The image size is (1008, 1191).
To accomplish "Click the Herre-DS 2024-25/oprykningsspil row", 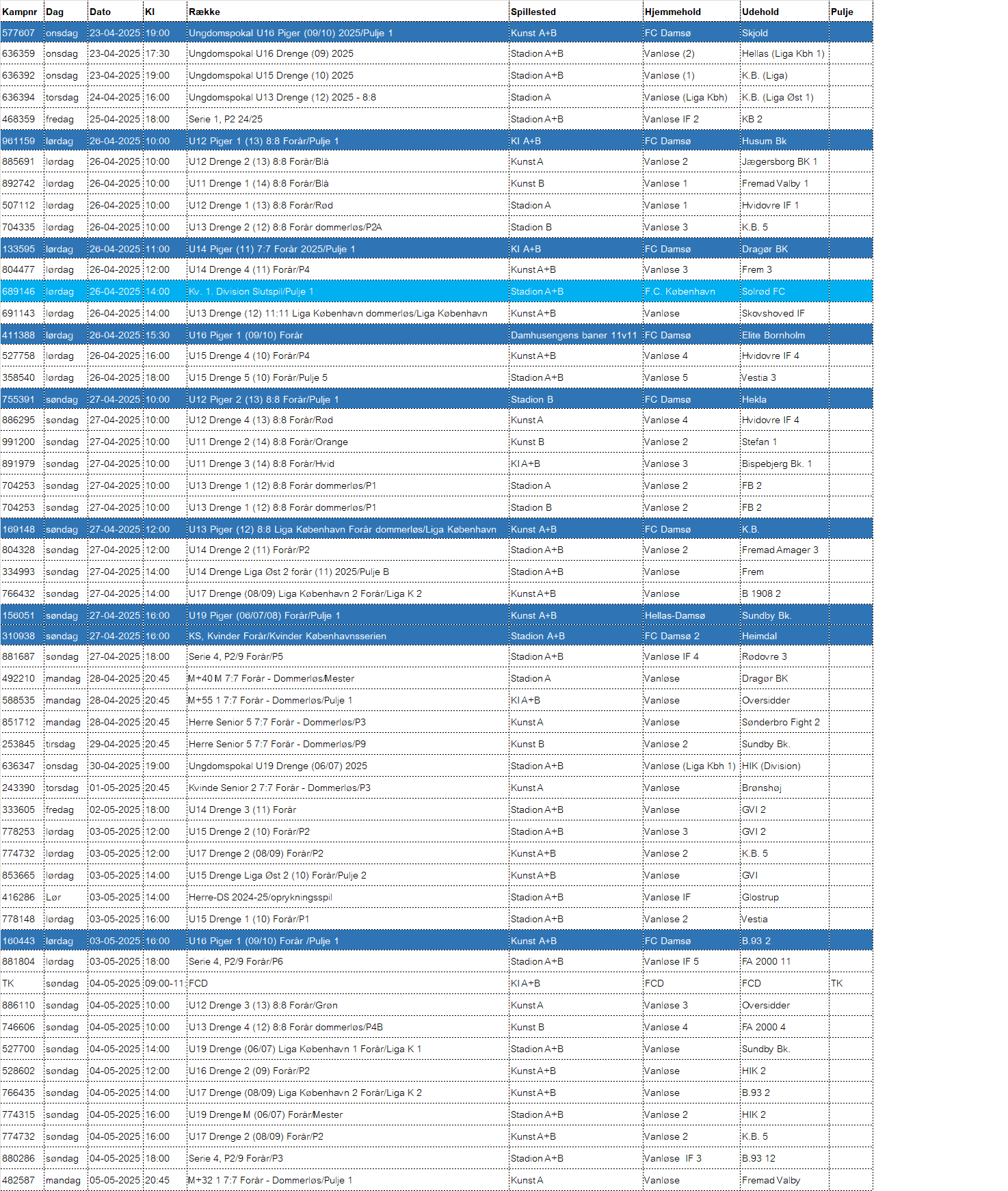I will click(x=436, y=897).
